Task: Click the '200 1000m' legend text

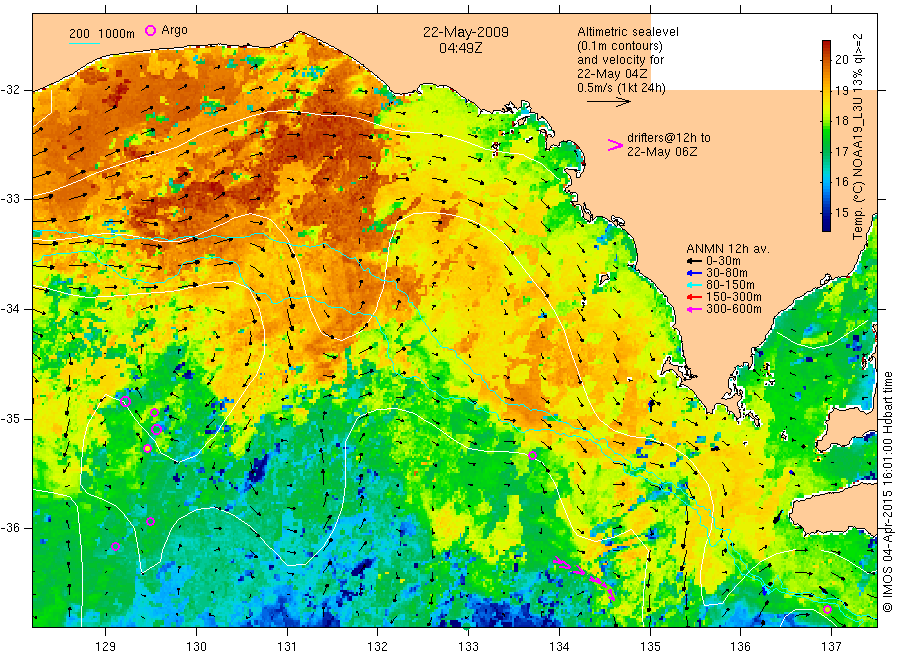Action: 102,34
